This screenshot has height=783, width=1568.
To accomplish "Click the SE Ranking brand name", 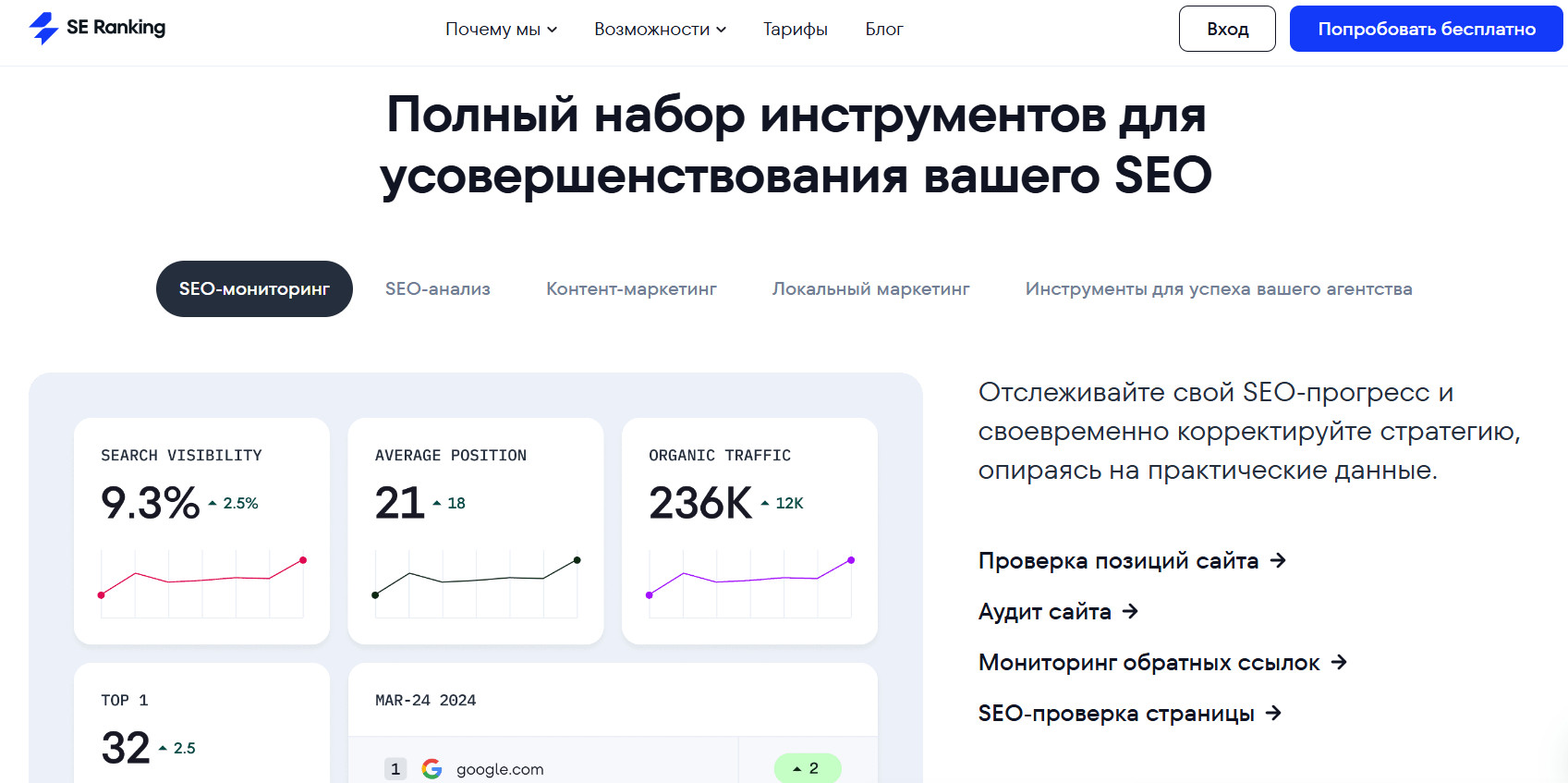I will pos(116,28).
